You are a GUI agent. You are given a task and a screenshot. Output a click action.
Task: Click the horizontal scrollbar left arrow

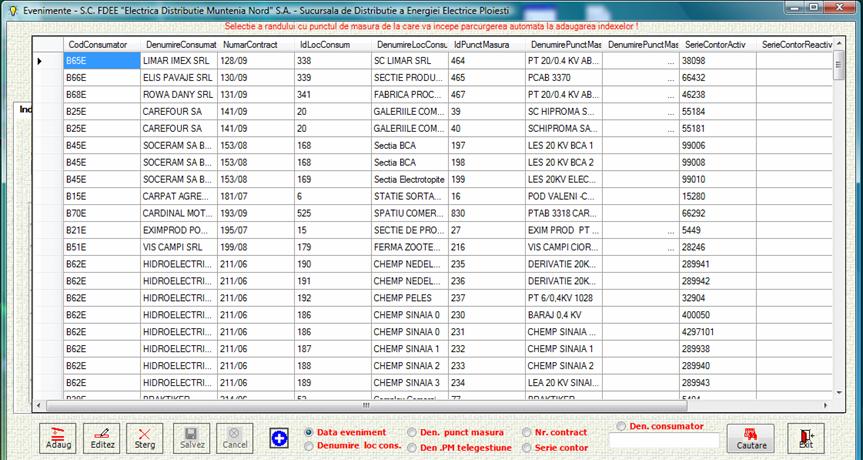(x=39, y=406)
